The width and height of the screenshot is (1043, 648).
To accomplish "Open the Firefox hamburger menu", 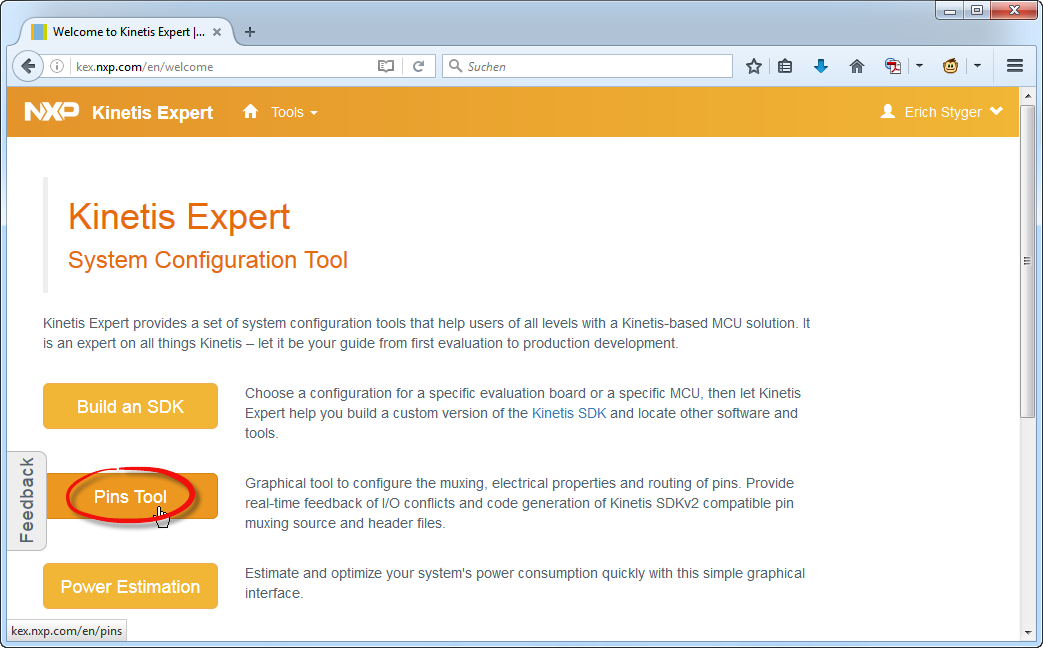I will tap(1014, 67).
